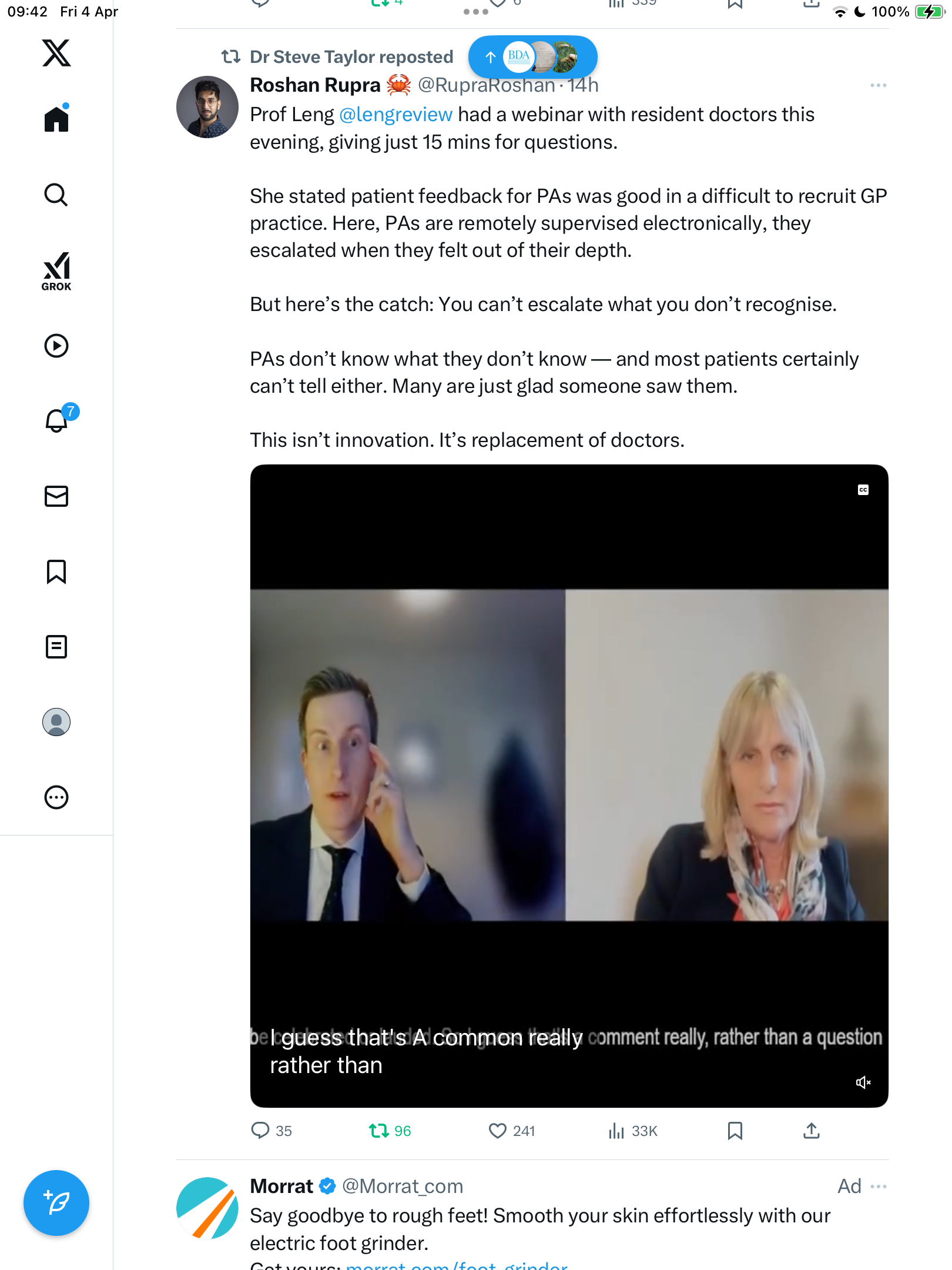Click the @lengreview mention link
Viewport: 952px width, 1270px height.
pyautogui.click(x=396, y=114)
